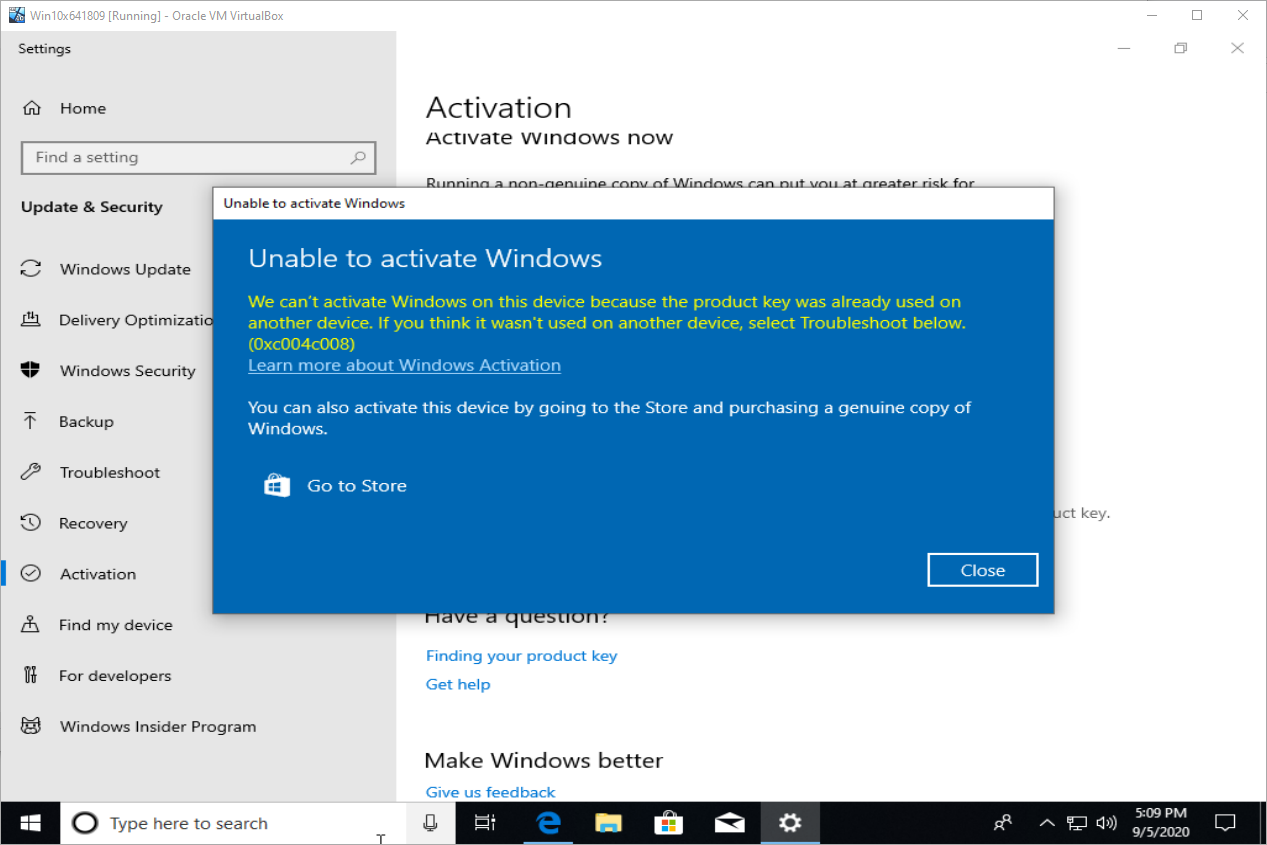Click the Get help link
Image resolution: width=1267 pixels, height=845 pixels.
coord(458,684)
